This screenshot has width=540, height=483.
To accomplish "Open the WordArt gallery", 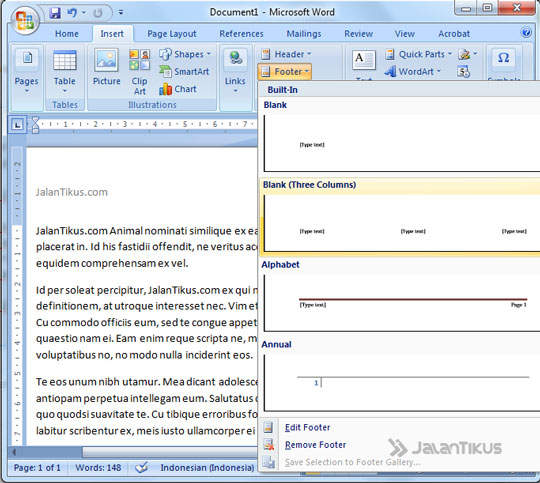I will point(413,72).
